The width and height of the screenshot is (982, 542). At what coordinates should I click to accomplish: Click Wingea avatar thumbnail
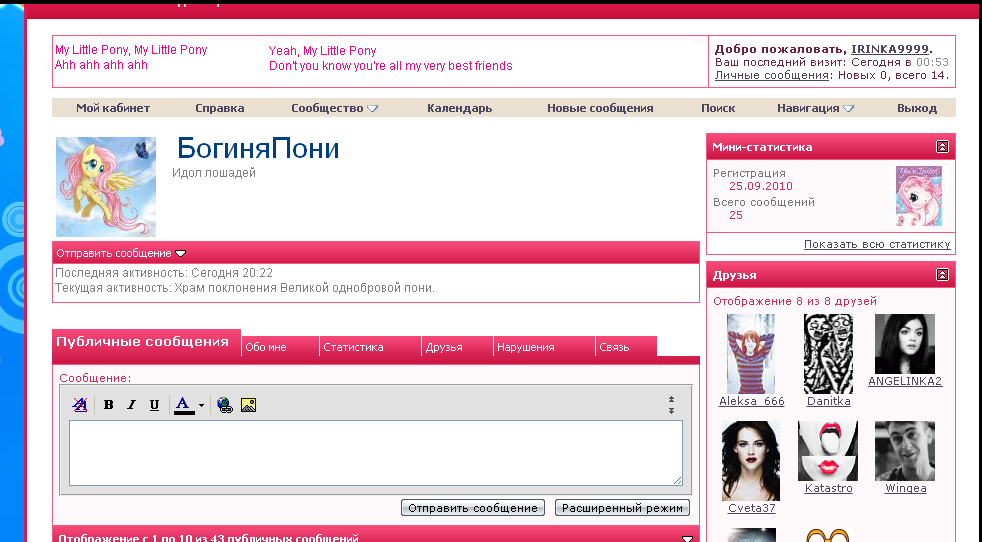(905, 451)
